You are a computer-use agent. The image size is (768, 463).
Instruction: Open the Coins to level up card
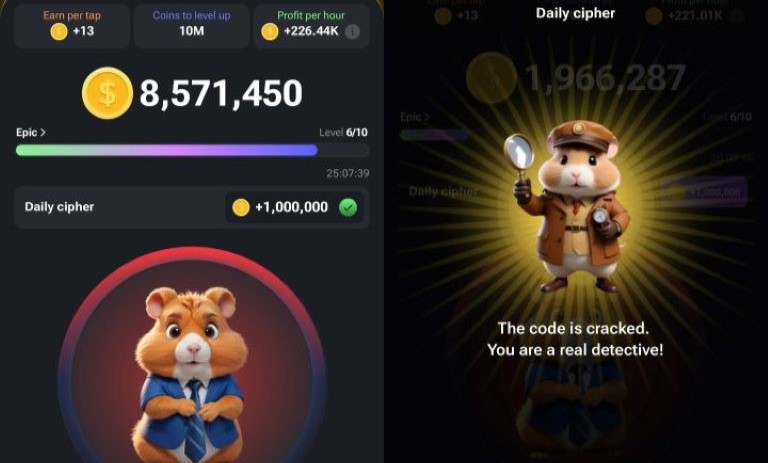[x=192, y=26]
